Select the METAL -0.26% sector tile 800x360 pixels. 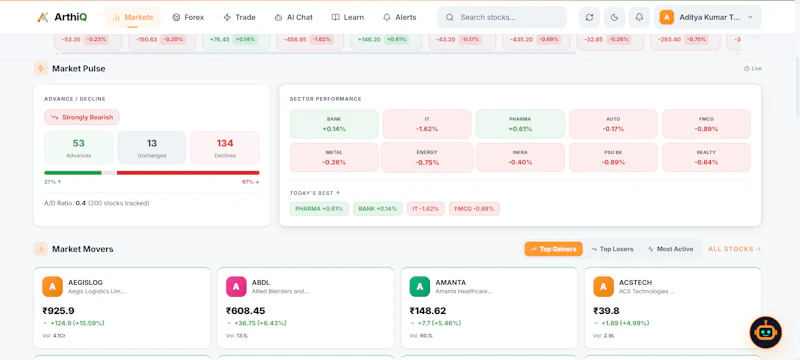click(334, 157)
